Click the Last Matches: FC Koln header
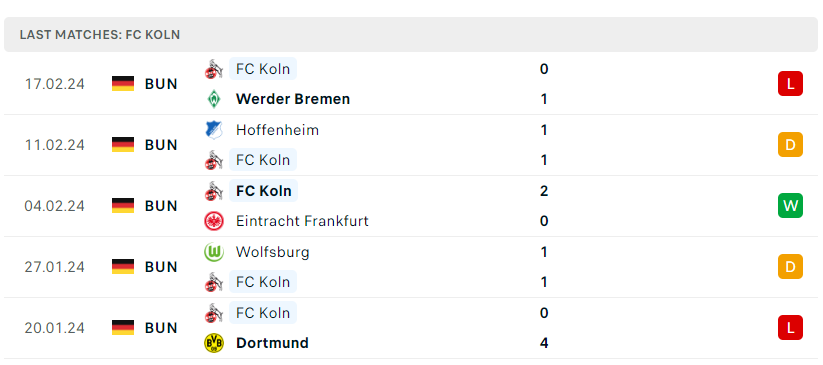 [x=100, y=35]
